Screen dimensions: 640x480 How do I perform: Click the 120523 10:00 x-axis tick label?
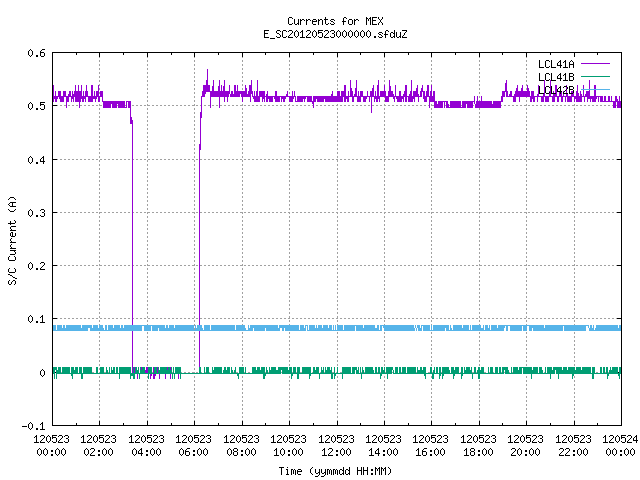[x=288, y=446]
